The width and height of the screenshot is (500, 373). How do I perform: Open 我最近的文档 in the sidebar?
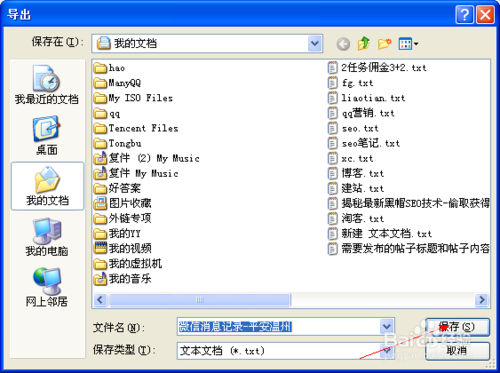pyautogui.click(x=47, y=85)
